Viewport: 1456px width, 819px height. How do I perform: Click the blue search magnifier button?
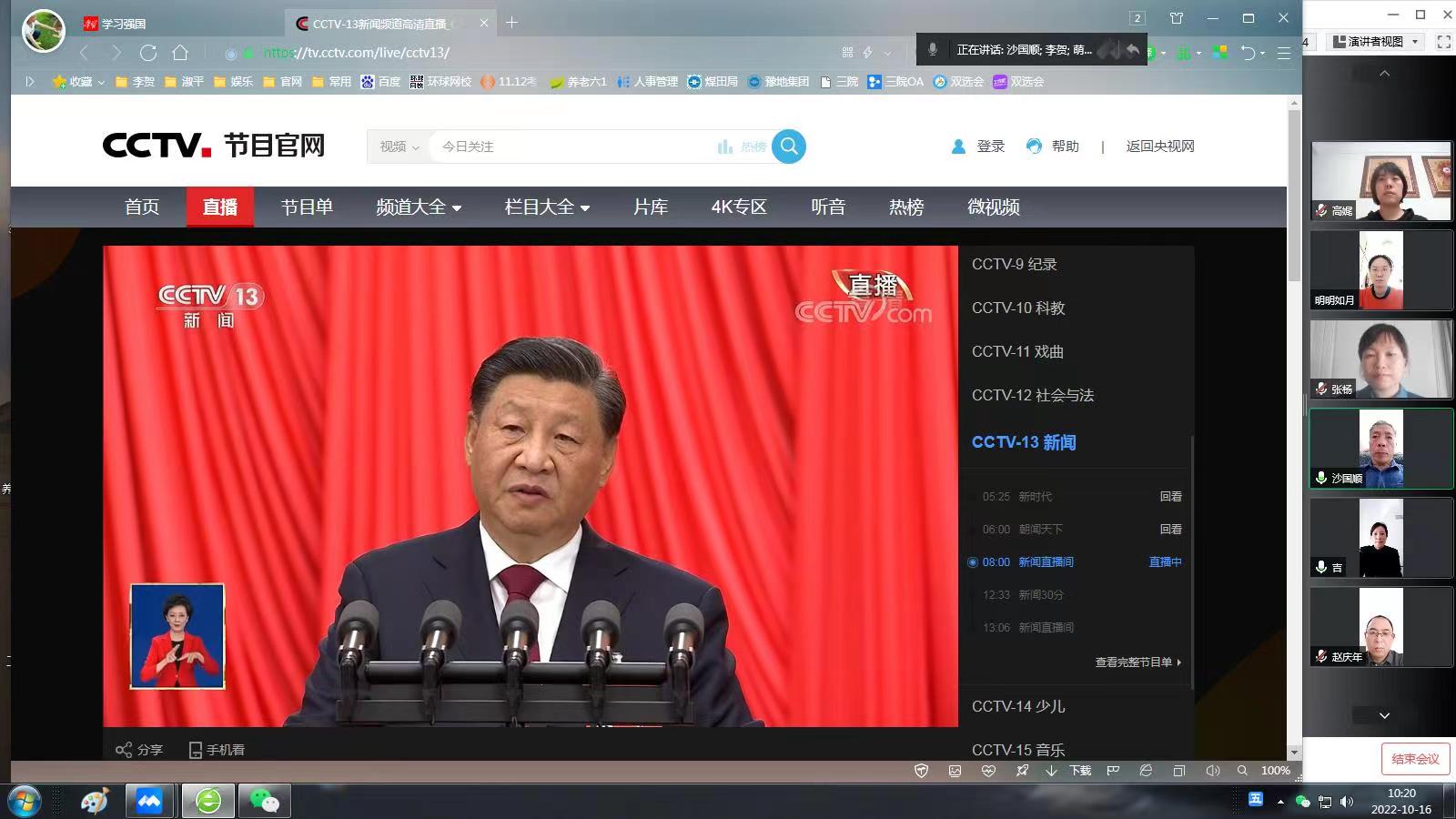click(789, 146)
